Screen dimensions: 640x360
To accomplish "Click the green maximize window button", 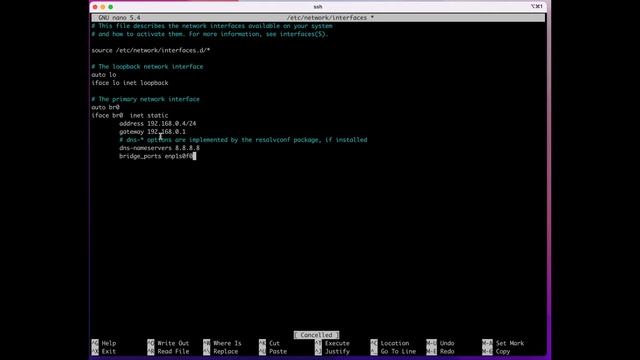I will coord(111,7).
